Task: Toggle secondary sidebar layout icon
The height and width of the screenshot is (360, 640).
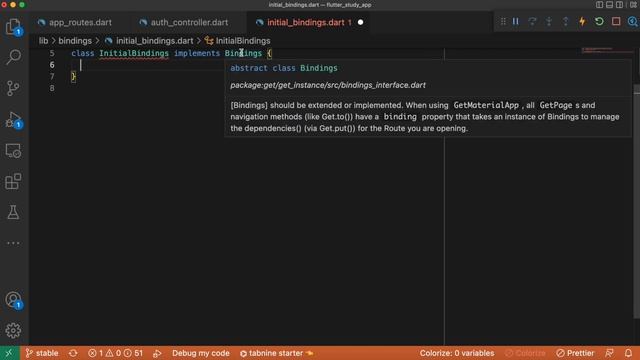Action: pos(620,5)
